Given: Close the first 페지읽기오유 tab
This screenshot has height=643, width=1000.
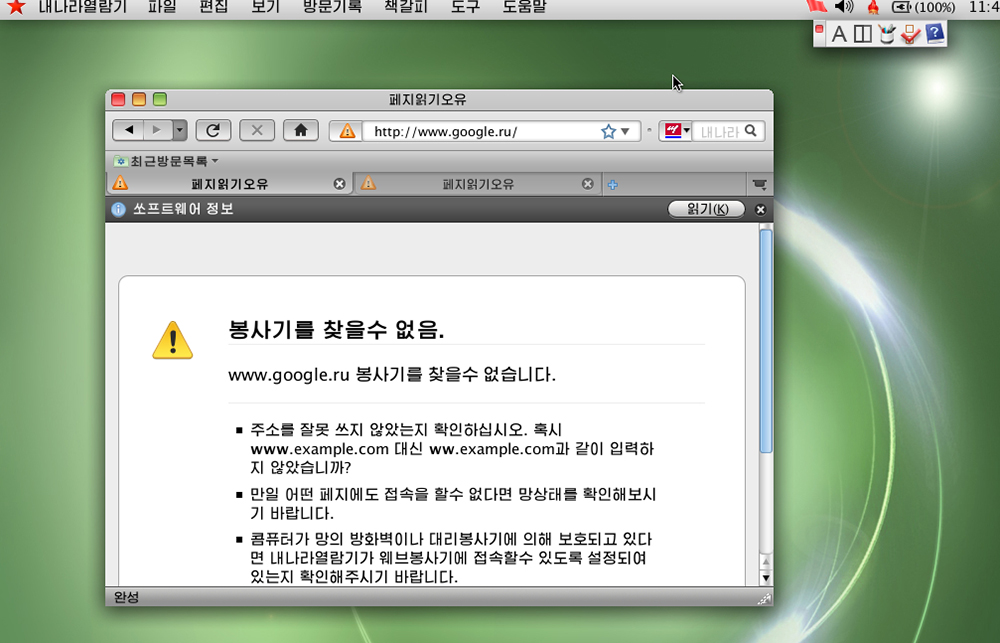Looking at the screenshot, I should coord(339,184).
